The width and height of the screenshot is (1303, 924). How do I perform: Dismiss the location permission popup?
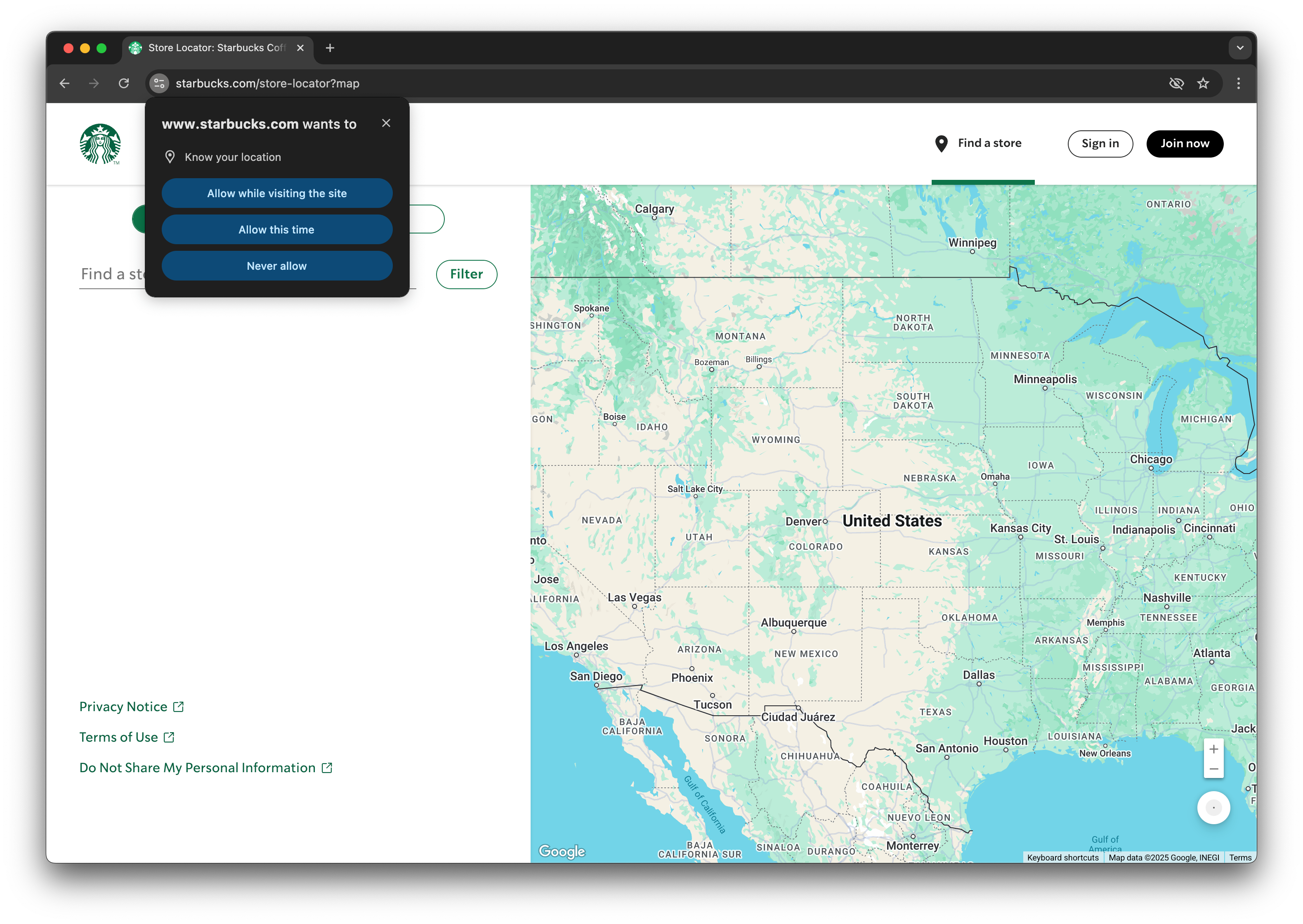click(386, 123)
